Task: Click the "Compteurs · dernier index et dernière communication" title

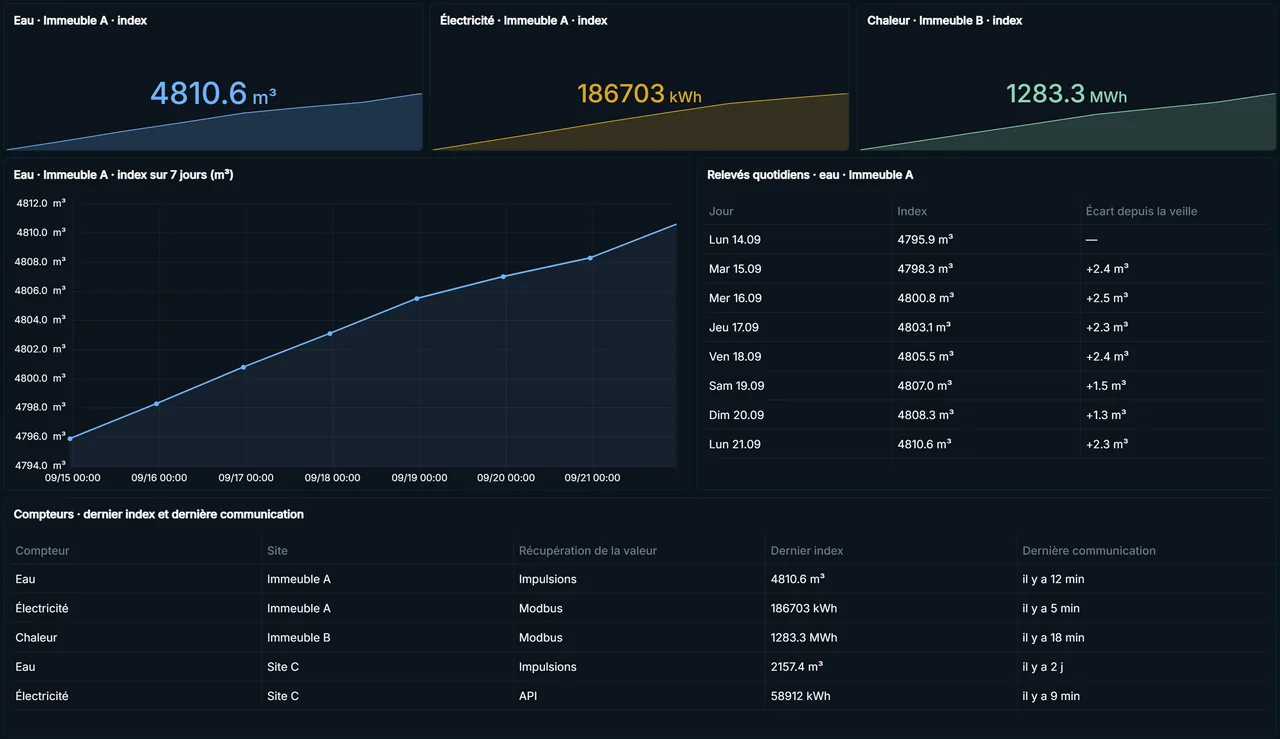Action: click(159, 514)
